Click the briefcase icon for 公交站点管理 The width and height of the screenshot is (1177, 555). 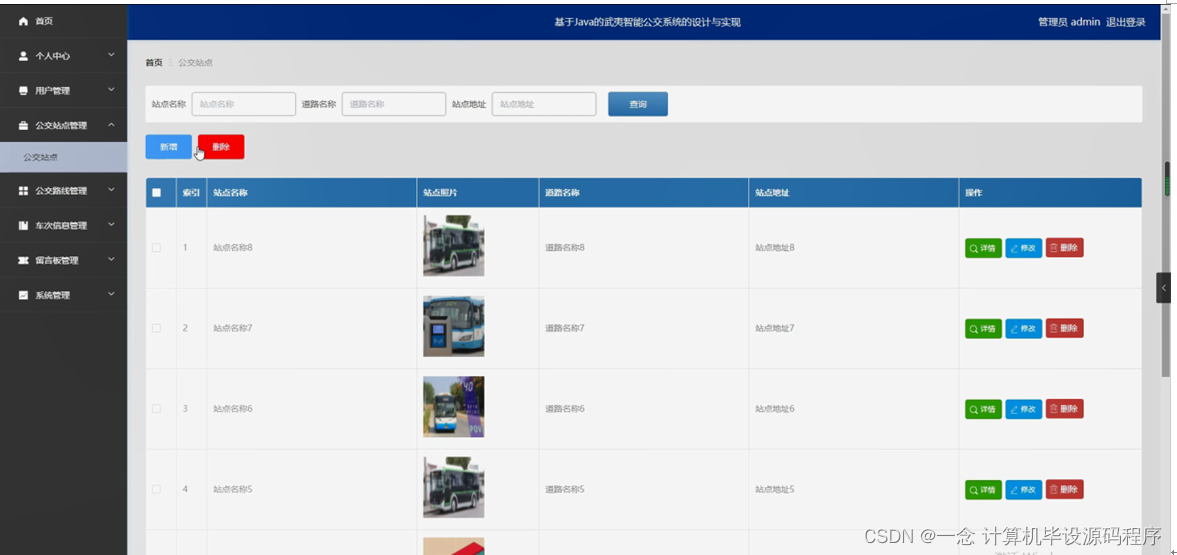23,125
